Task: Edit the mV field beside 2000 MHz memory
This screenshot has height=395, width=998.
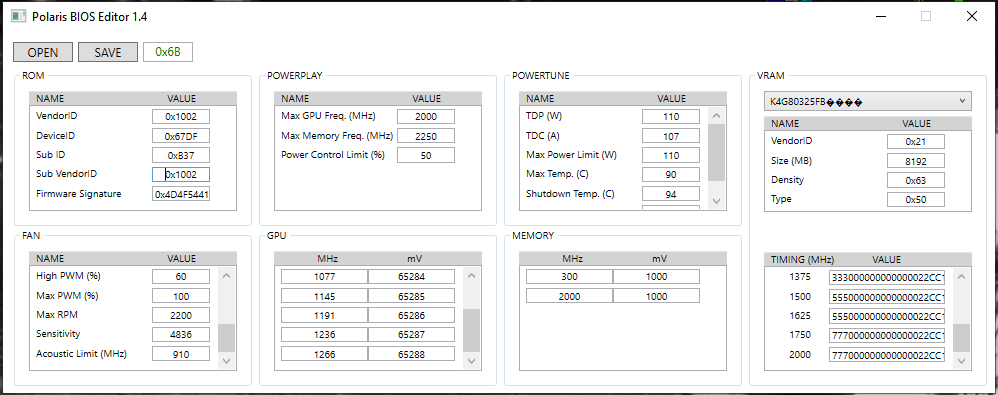Action: click(x=657, y=296)
